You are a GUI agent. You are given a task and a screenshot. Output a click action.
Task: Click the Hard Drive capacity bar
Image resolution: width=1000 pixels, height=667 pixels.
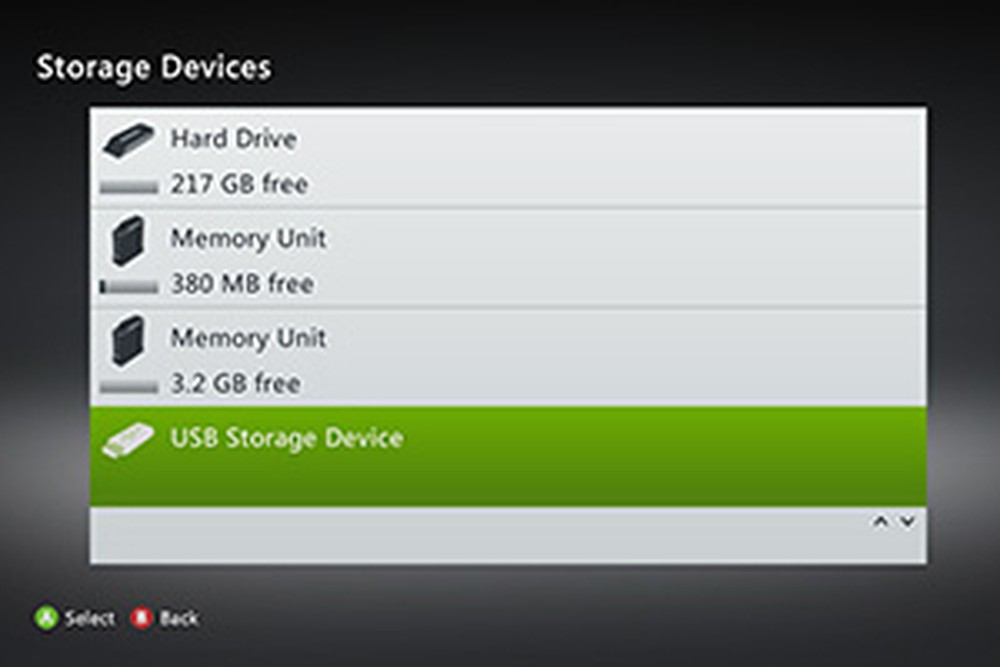tap(129, 184)
